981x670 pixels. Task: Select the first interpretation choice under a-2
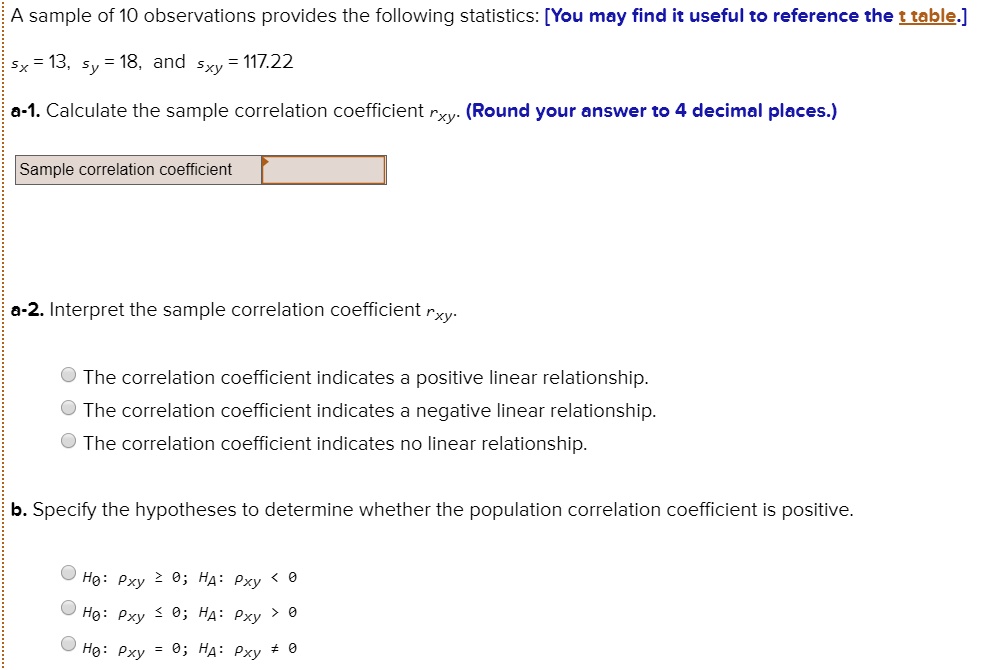point(68,375)
